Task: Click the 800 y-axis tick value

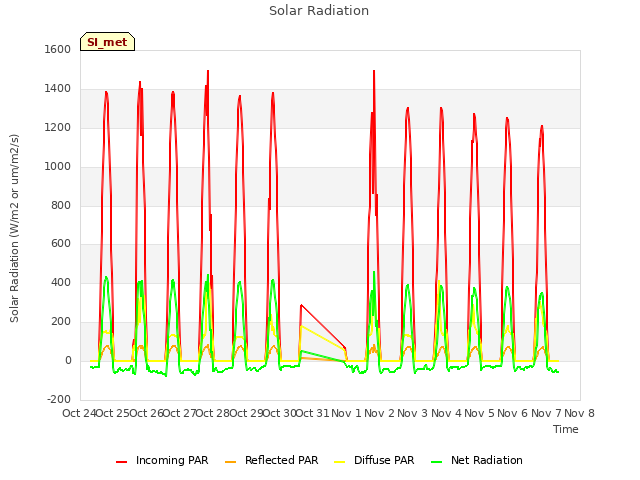Action: pos(61,205)
